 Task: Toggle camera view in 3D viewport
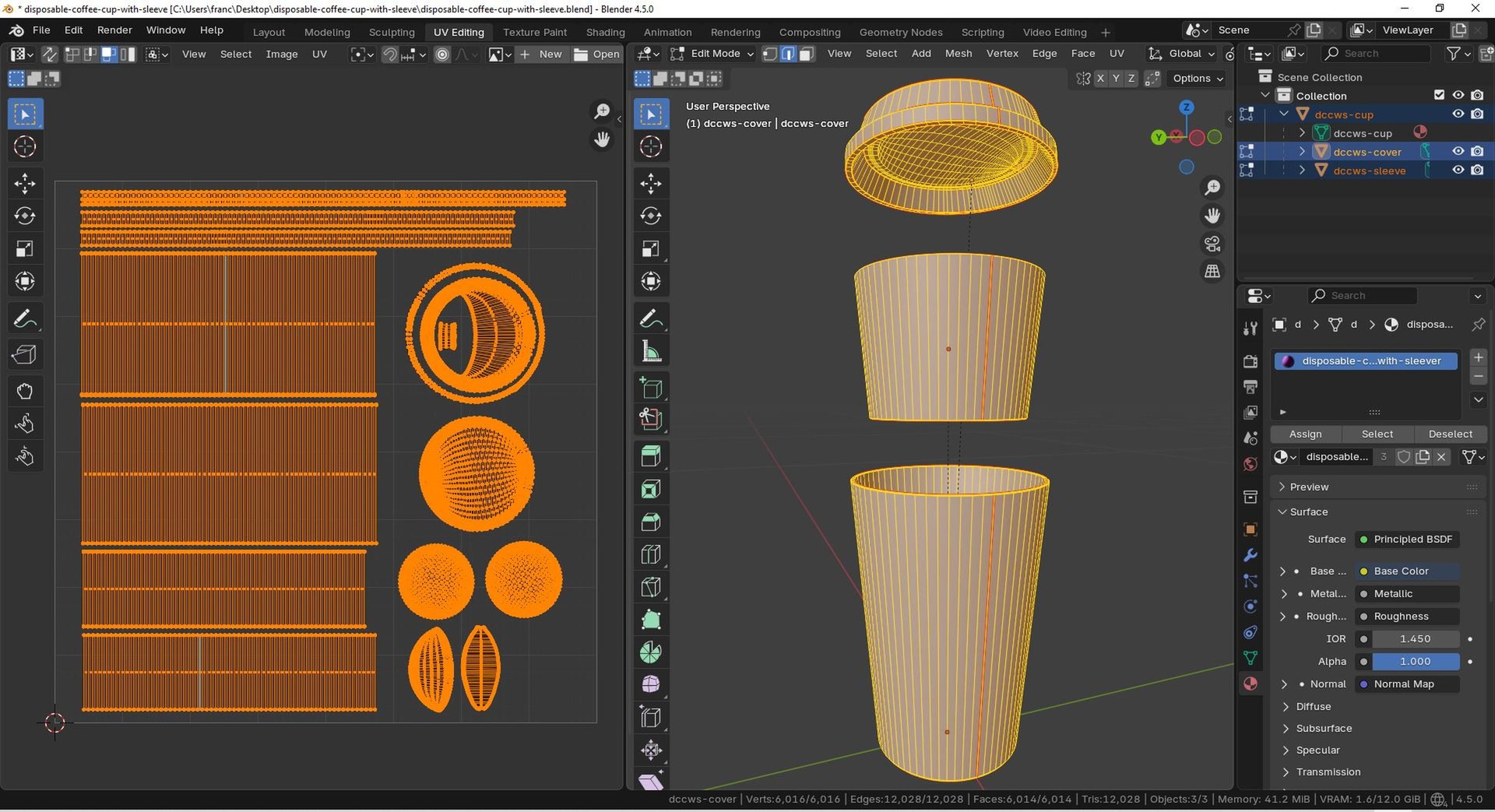1212,244
